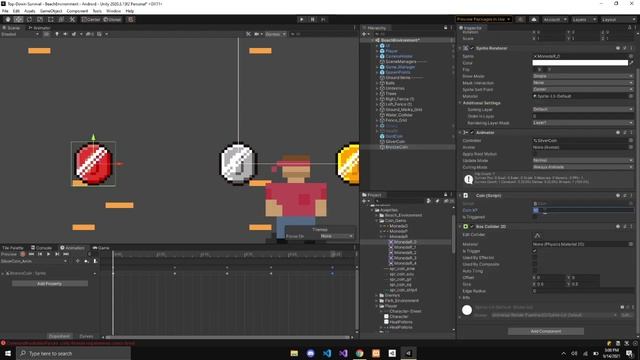Viewport: 640px width, 360px height.
Task: Open Chrome from the taskbar
Action: tap(360, 353)
